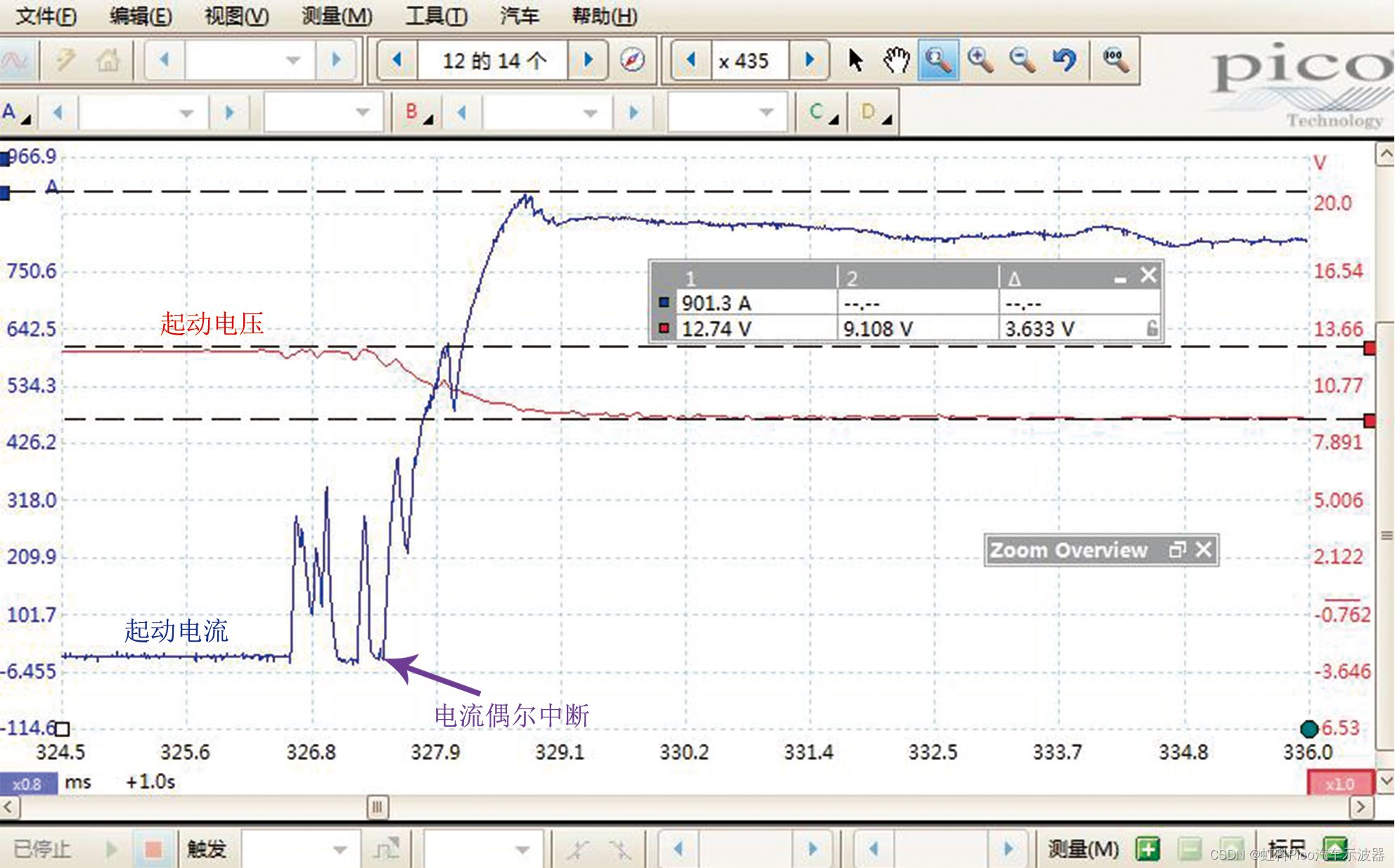Toggle channel C options
Screen dimensions: 1395x868
(823, 112)
